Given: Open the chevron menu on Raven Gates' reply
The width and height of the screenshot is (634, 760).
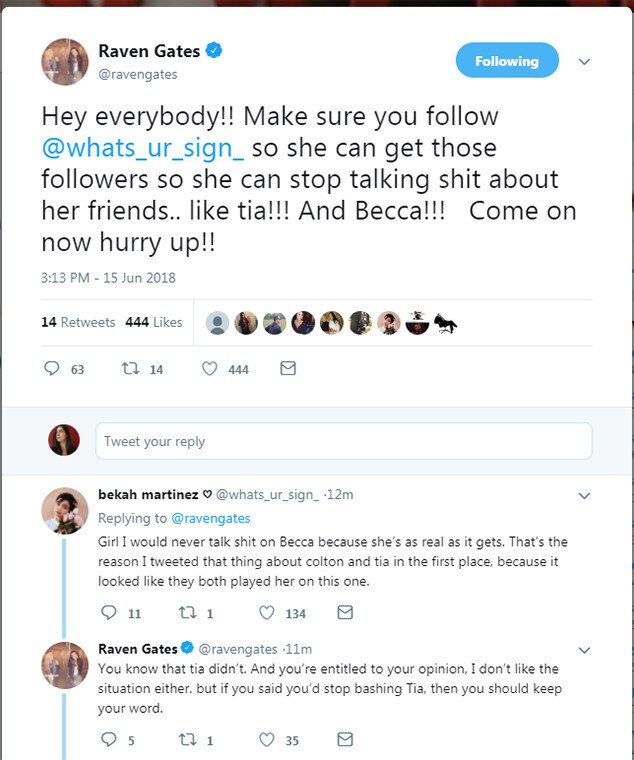Looking at the screenshot, I should click(586, 650).
